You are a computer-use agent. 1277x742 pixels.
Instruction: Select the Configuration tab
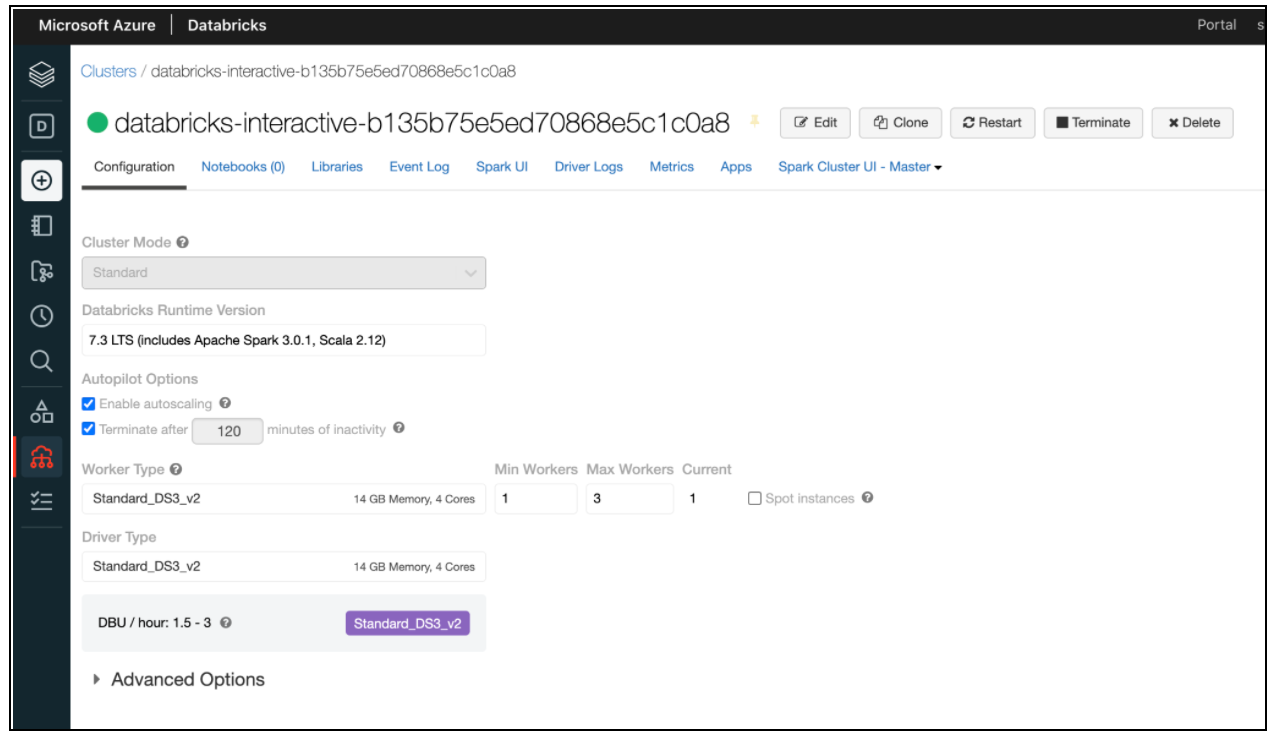tap(134, 167)
